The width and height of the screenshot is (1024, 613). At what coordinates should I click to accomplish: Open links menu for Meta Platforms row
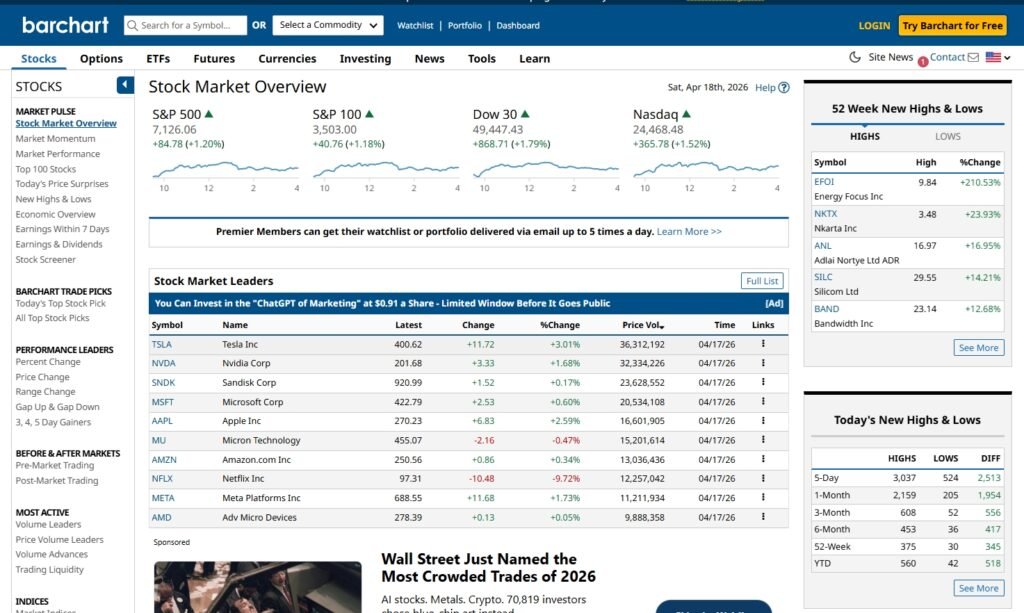(763, 498)
